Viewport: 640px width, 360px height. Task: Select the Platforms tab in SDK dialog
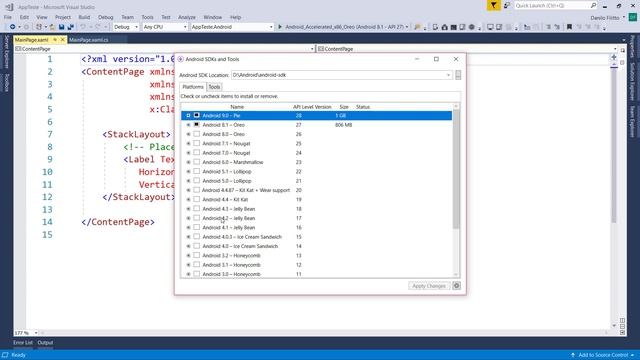193,87
